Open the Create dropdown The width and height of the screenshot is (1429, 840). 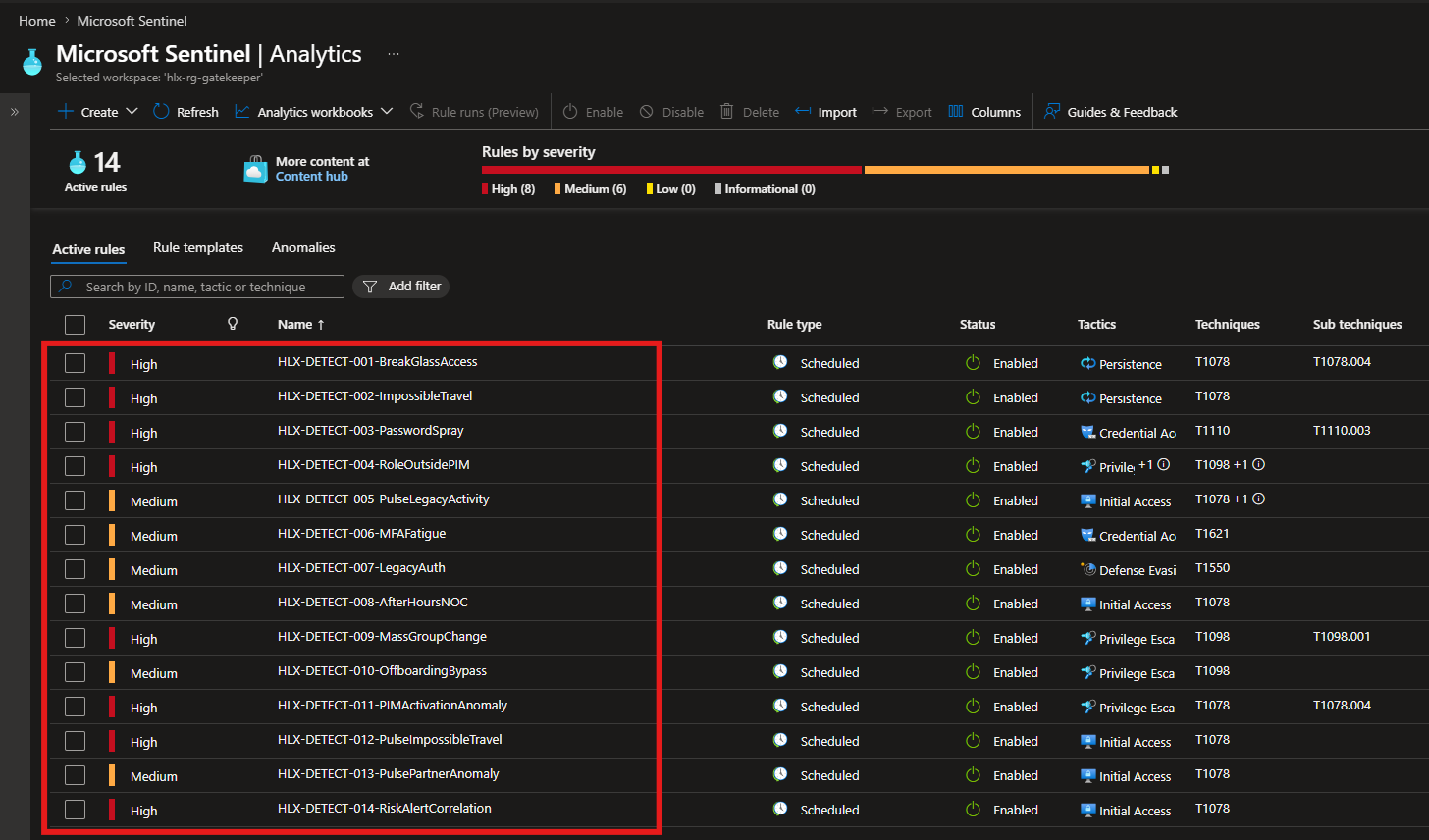[98, 112]
